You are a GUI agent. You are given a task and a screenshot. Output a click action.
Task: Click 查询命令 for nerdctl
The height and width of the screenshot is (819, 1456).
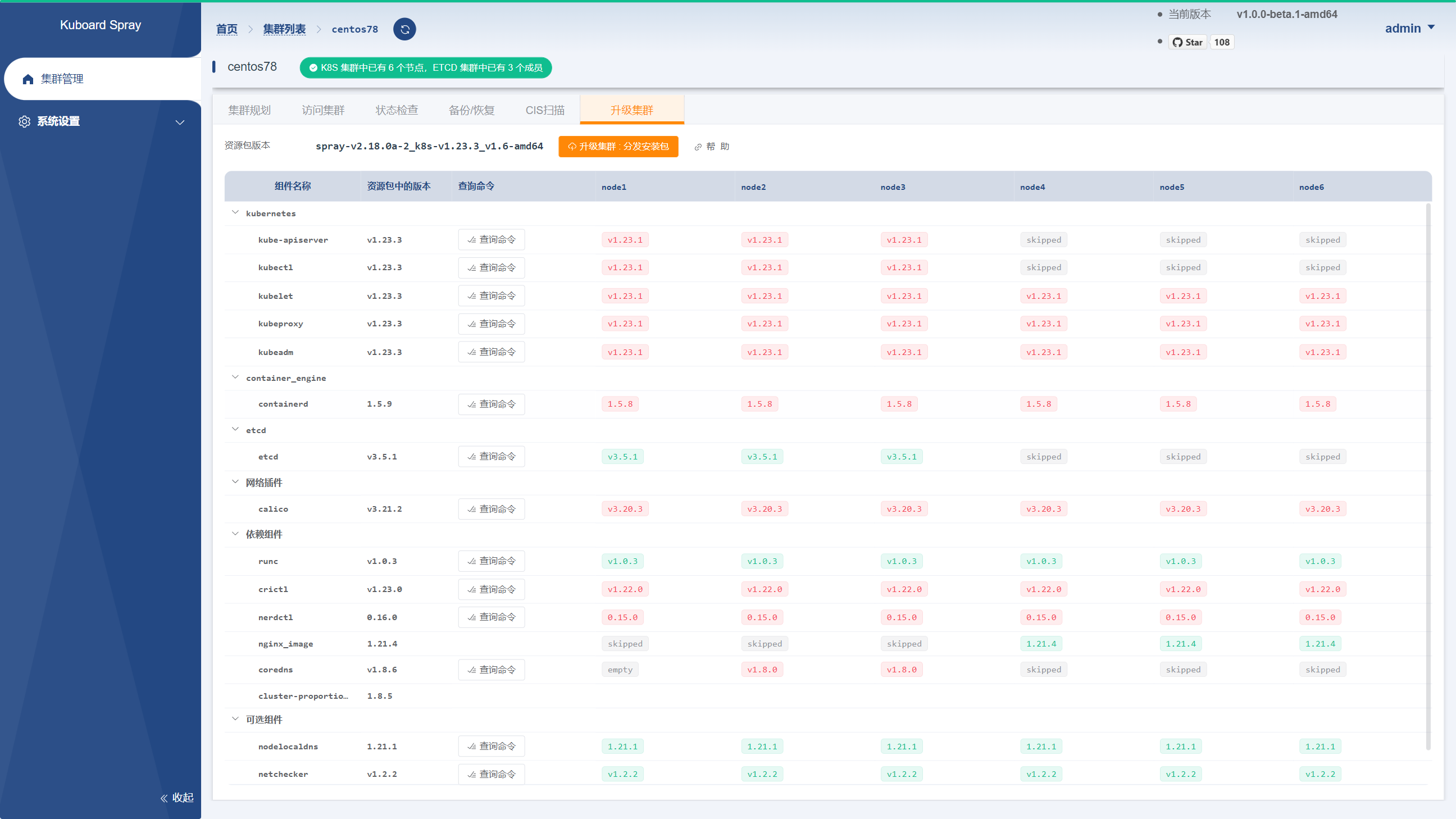coord(491,617)
